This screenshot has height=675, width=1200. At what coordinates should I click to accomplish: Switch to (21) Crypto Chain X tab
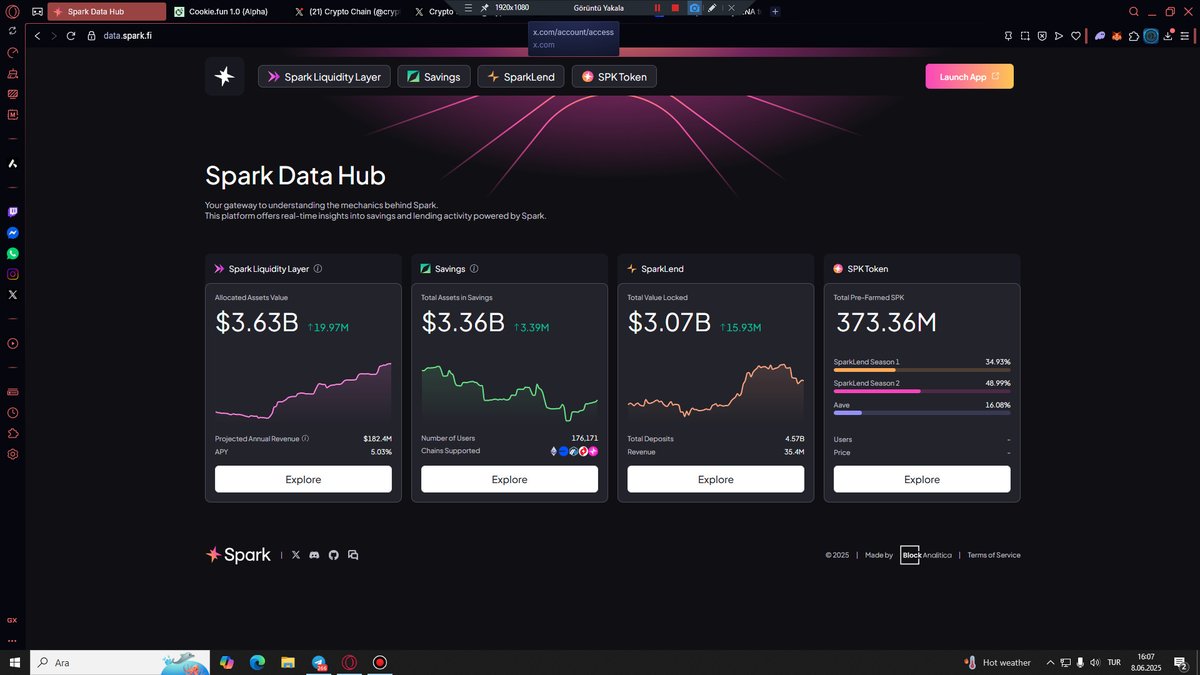pyautogui.click(x=350, y=12)
